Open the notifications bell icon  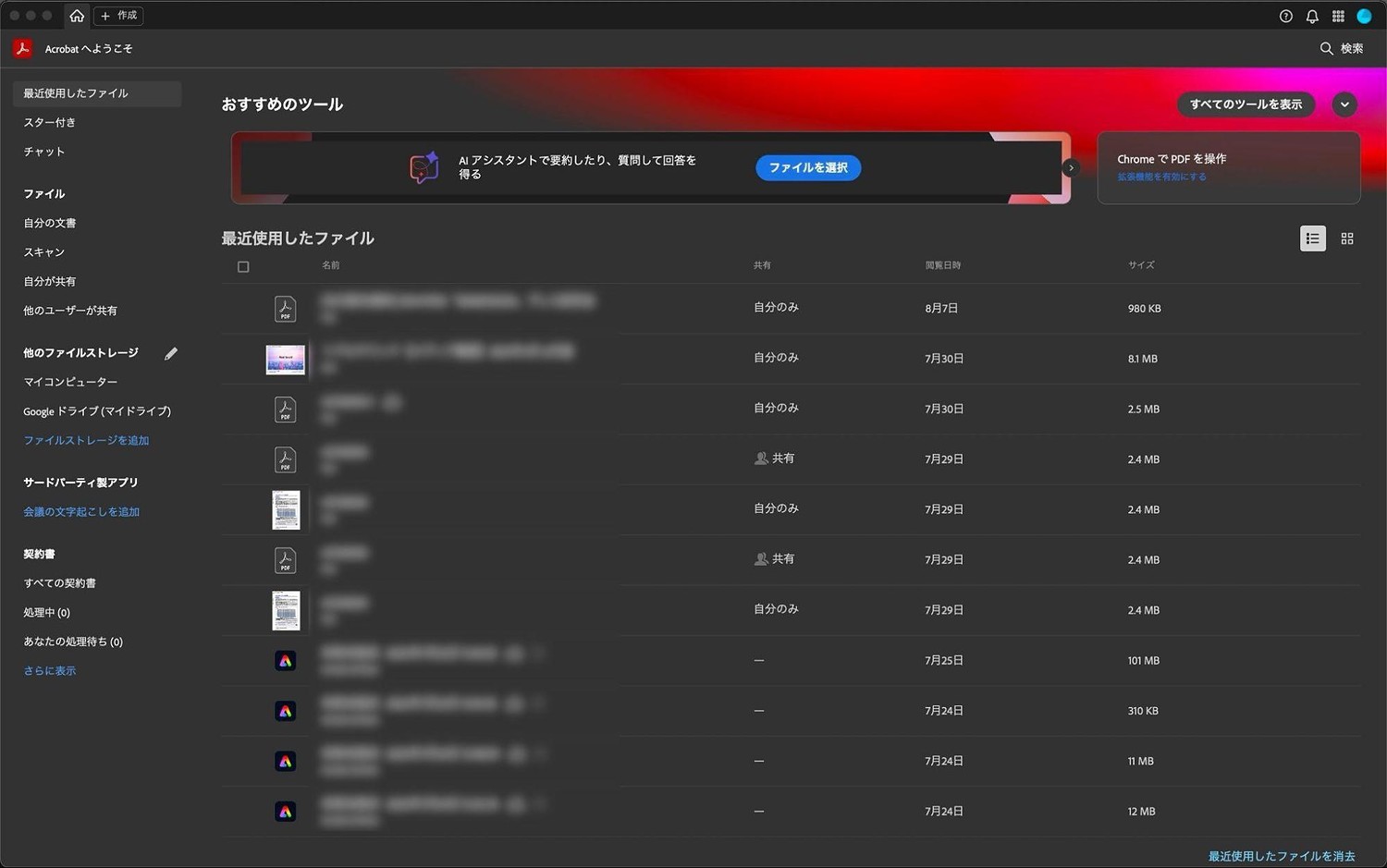pyautogui.click(x=1311, y=16)
